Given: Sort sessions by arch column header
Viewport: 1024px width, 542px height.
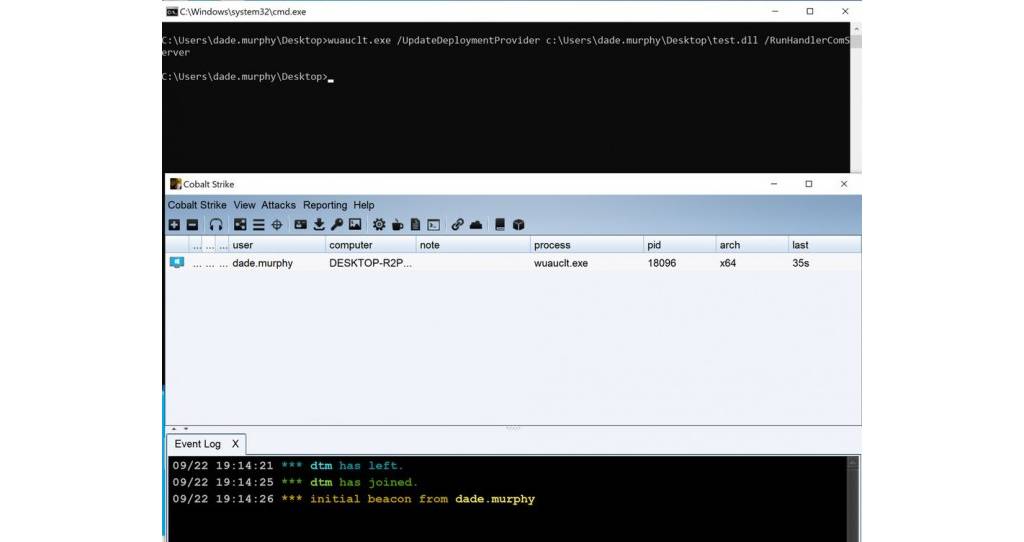Looking at the screenshot, I should coord(752,245).
